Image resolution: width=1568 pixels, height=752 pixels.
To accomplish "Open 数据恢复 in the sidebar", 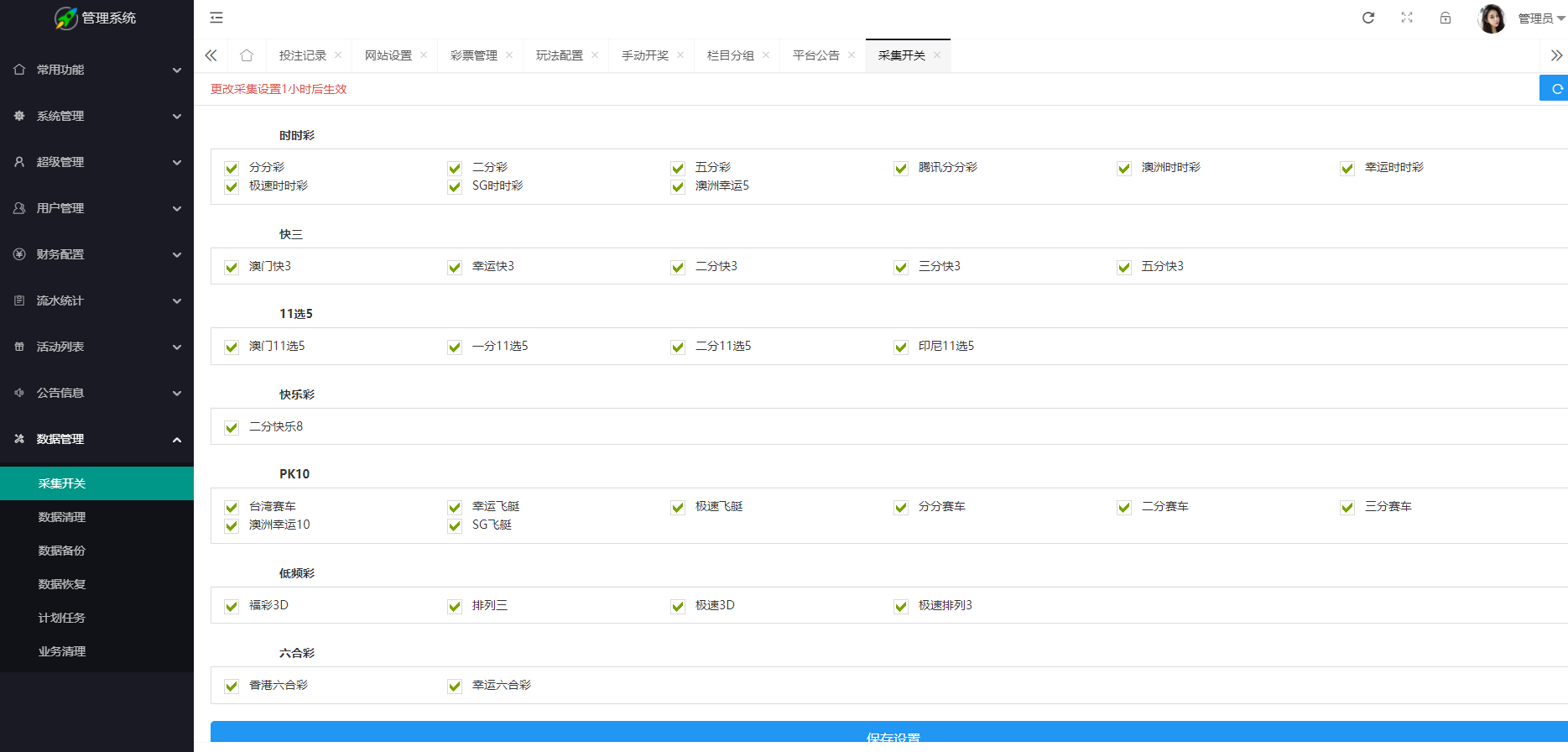I will click(96, 584).
